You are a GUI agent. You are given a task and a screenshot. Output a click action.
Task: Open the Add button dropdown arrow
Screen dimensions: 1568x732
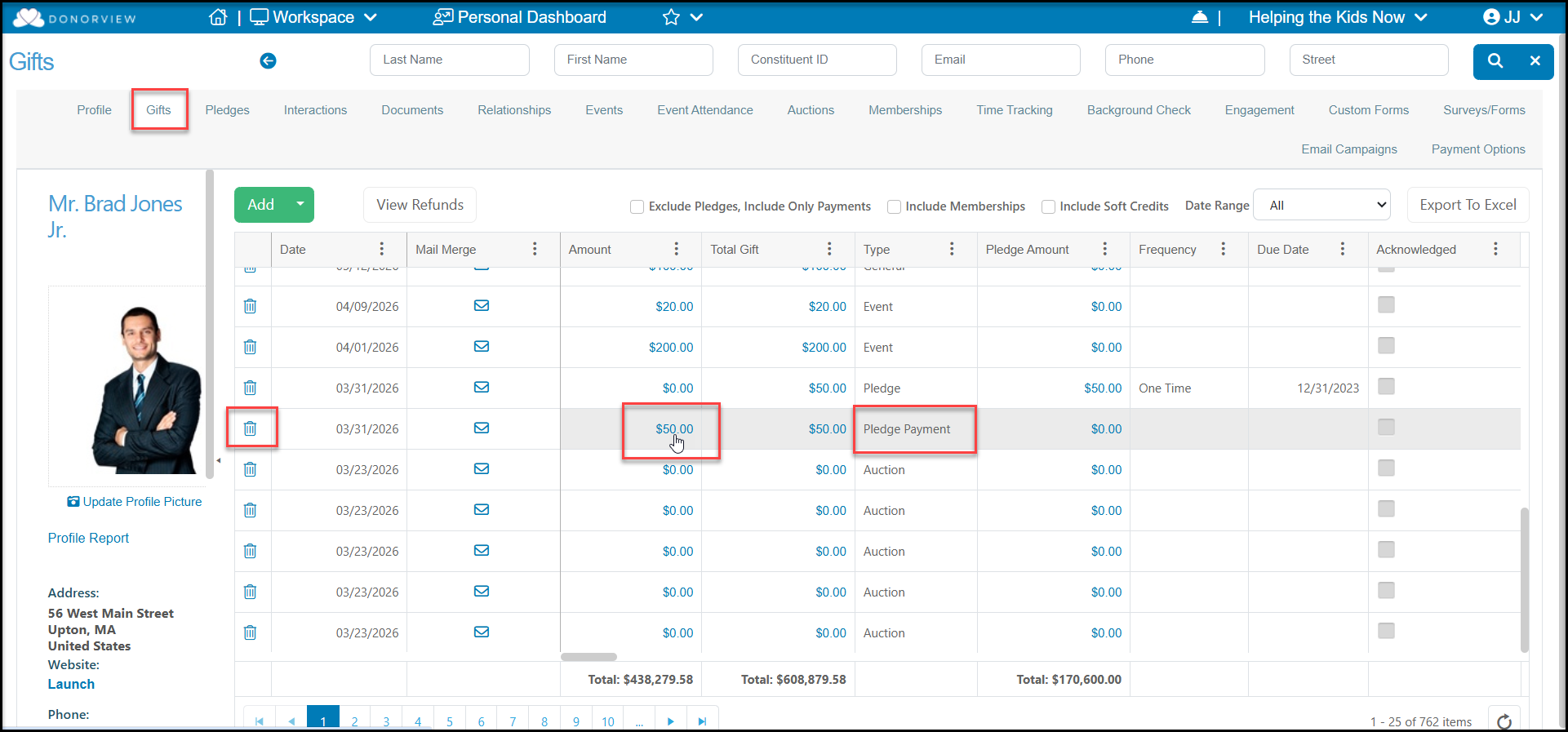(300, 204)
